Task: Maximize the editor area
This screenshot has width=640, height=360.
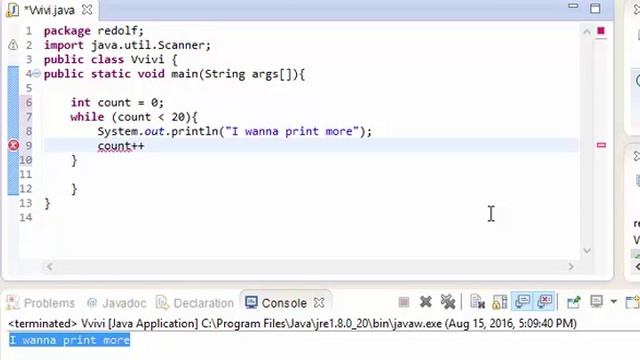Action: tap(596, 8)
